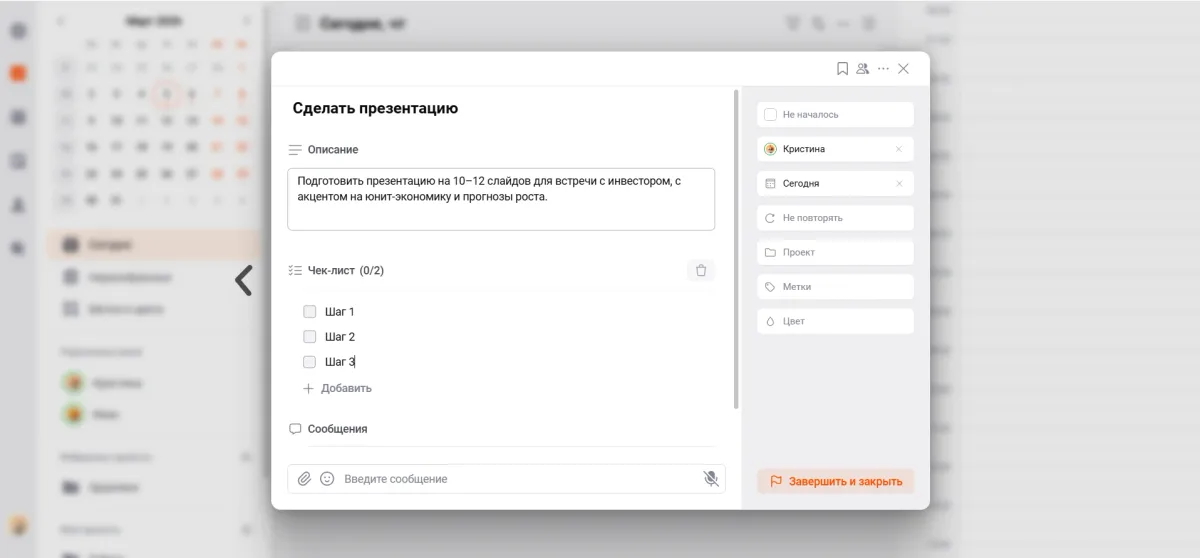Click Добавить to add checklist item
Image resolution: width=1200 pixels, height=558 pixels.
coord(338,388)
